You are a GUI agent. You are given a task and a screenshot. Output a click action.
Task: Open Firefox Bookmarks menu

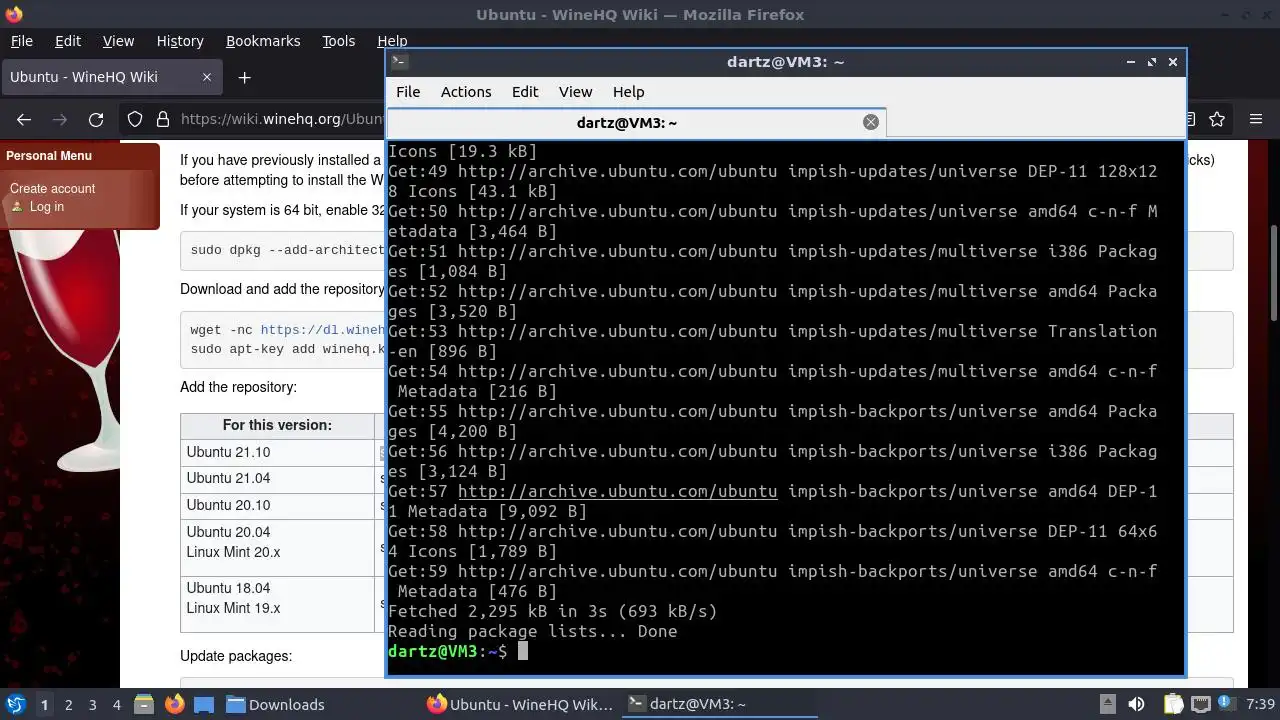pyautogui.click(x=263, y=41)
